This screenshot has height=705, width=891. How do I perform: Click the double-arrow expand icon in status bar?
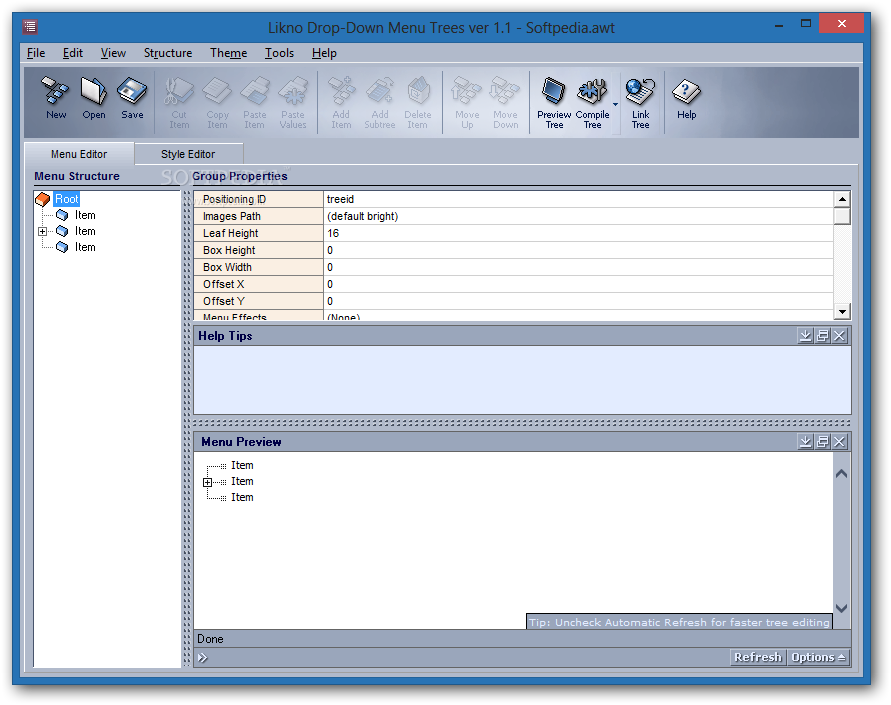[202, 658]
